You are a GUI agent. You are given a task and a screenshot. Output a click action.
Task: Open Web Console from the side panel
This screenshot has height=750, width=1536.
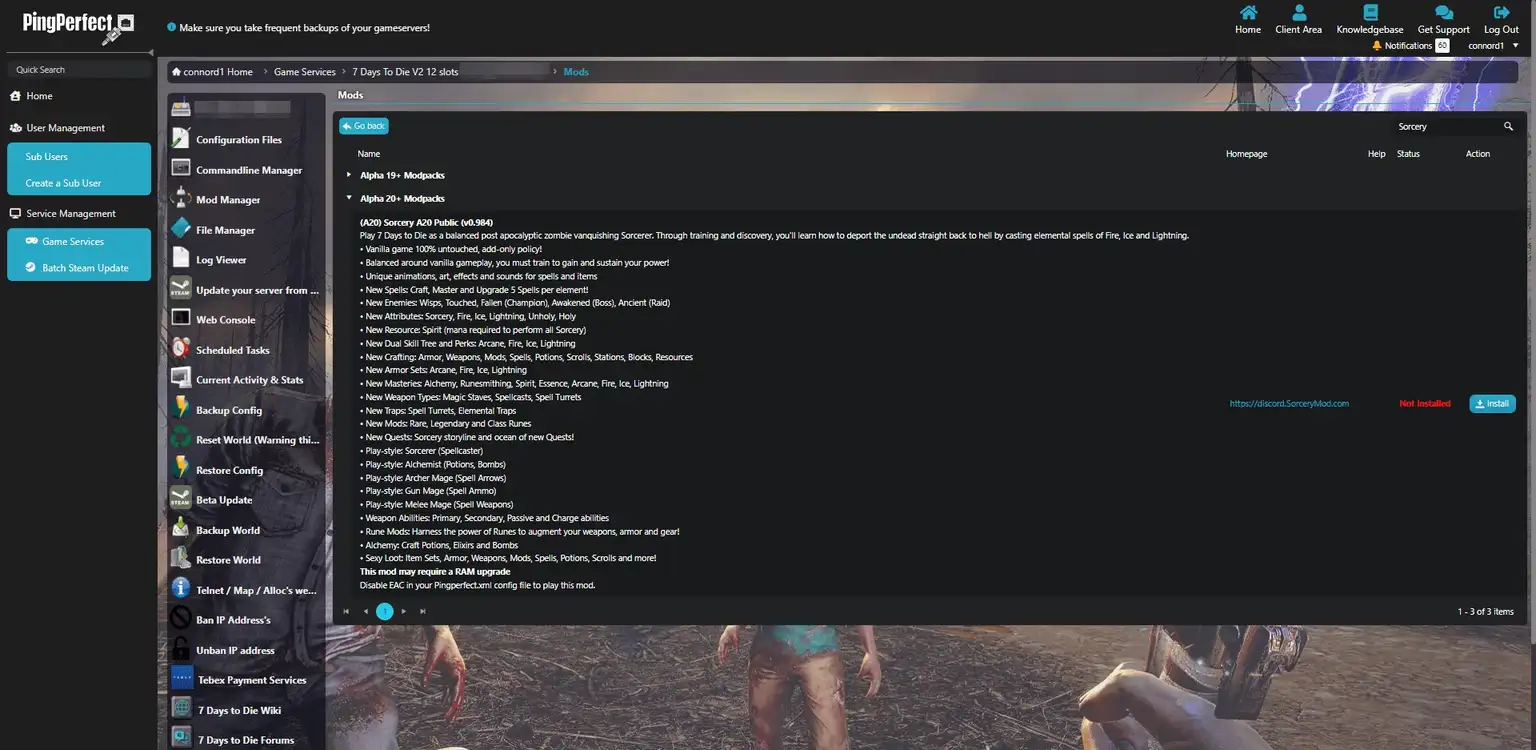click(225, 320)
